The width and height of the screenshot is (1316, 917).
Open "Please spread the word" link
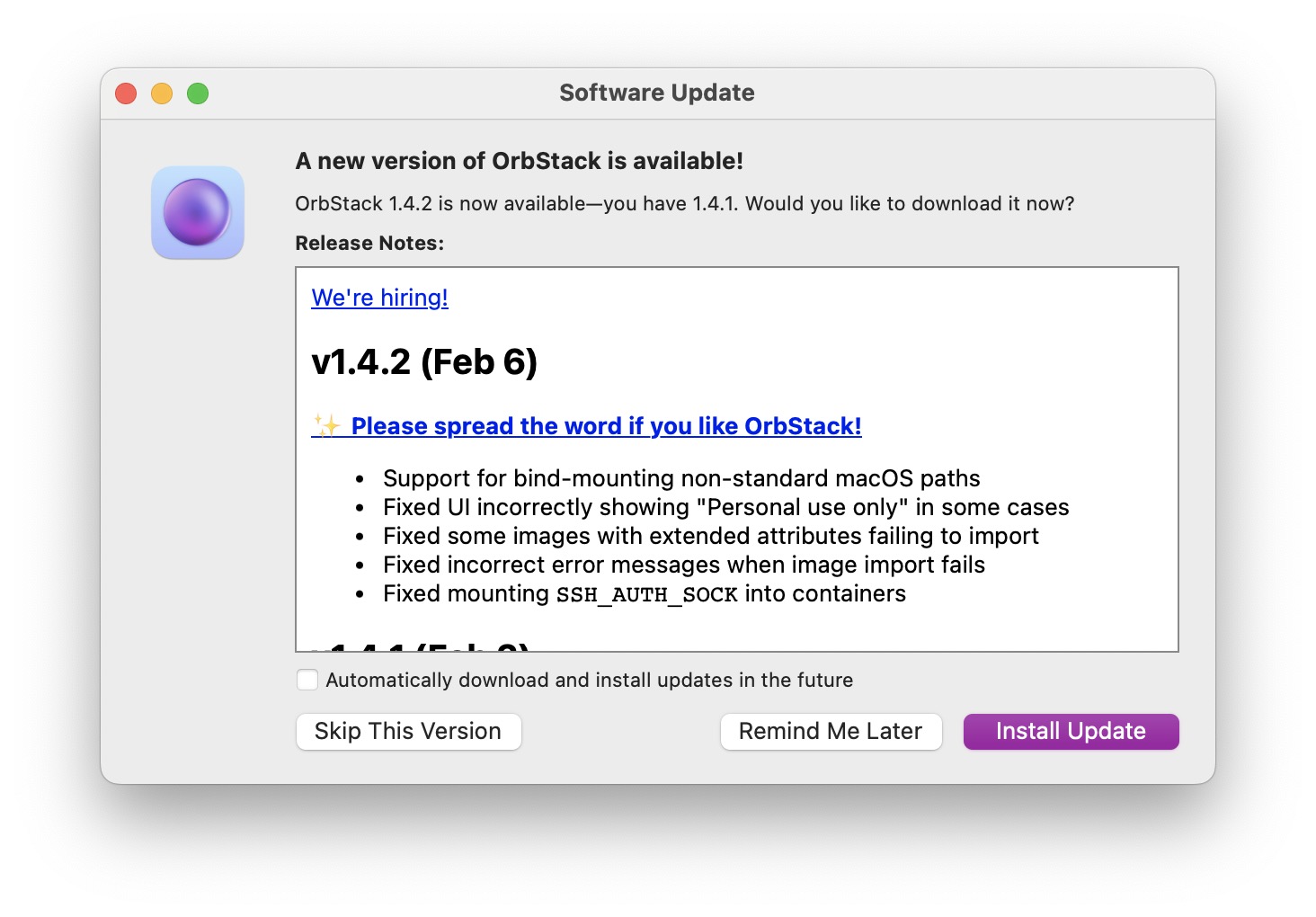coord(586,426)
